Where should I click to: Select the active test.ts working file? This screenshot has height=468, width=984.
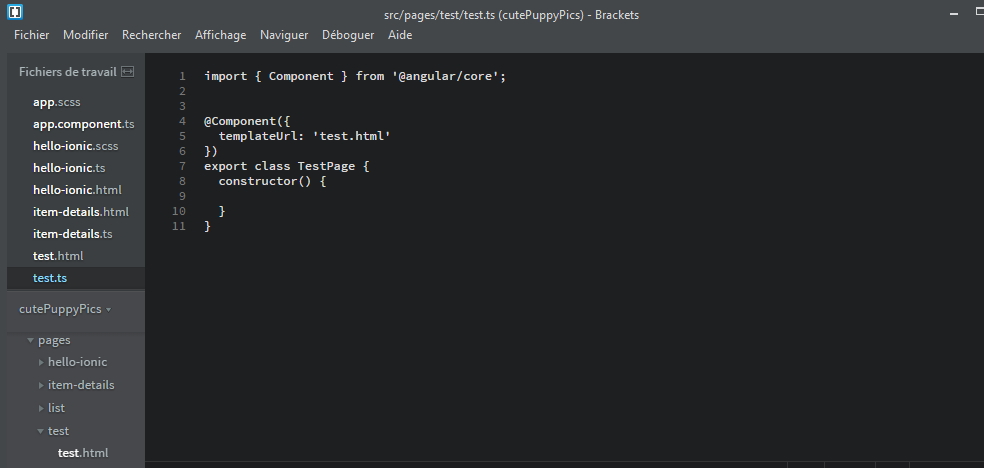50,278
